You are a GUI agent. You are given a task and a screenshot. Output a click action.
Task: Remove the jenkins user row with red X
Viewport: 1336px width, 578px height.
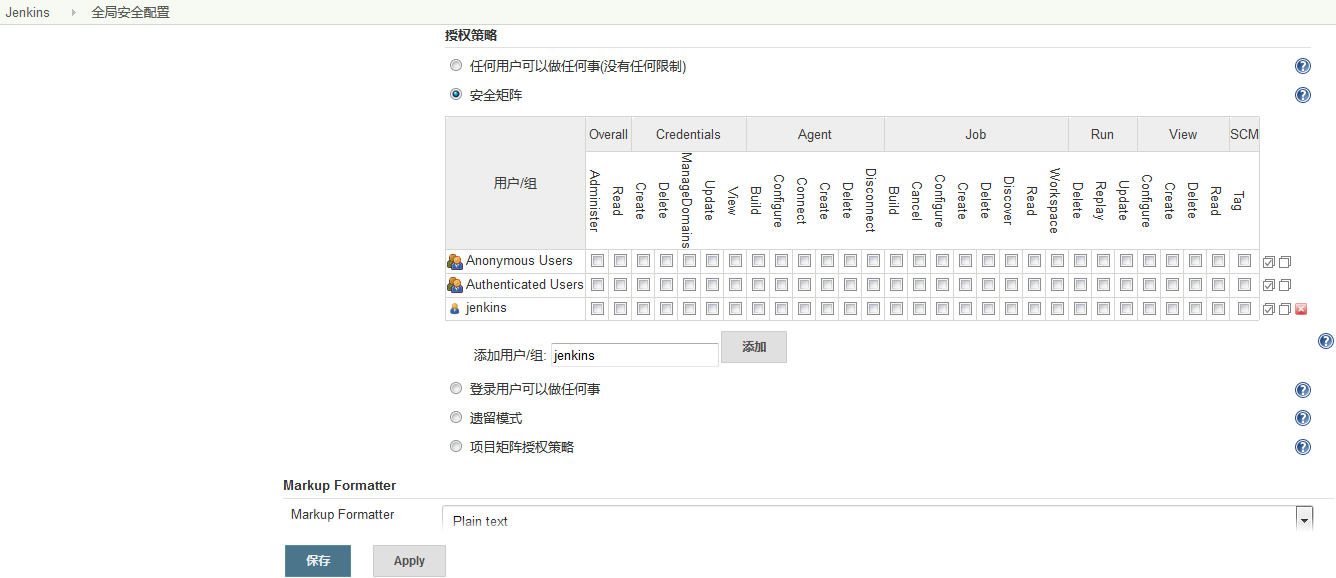tap(1301, 309)
